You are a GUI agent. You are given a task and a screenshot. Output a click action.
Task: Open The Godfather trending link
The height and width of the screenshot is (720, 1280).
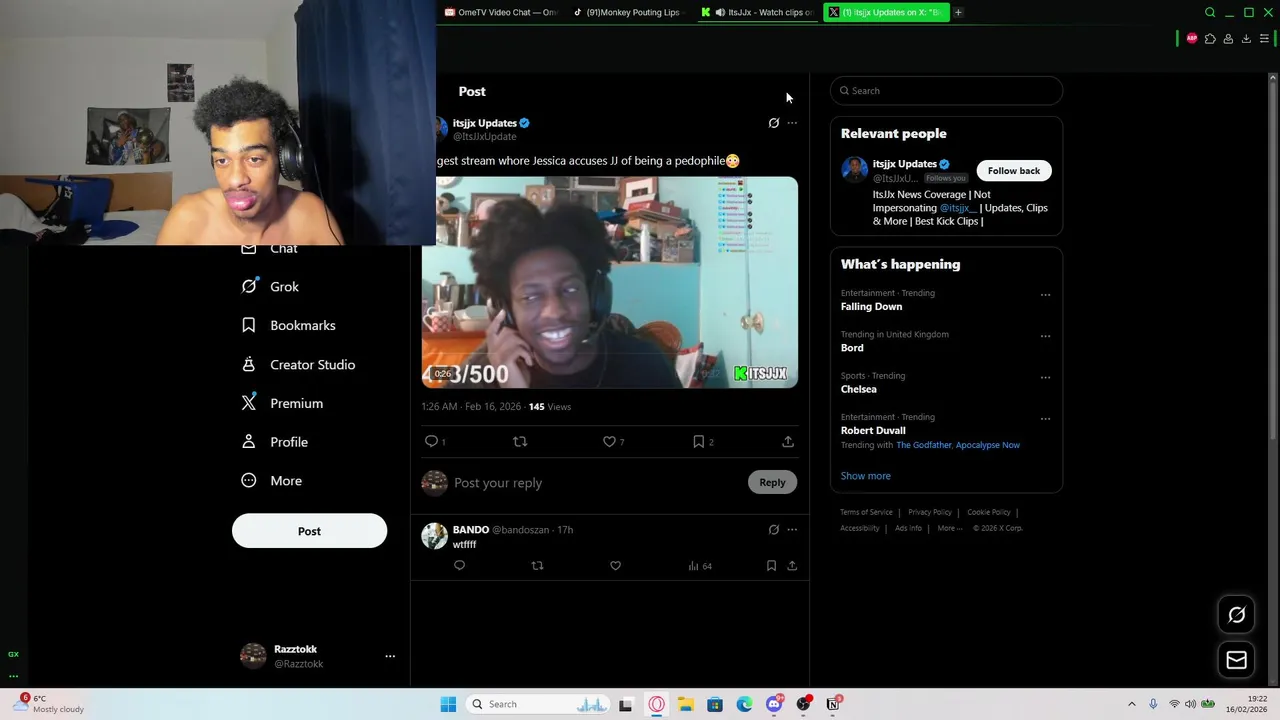pos(923,445)
